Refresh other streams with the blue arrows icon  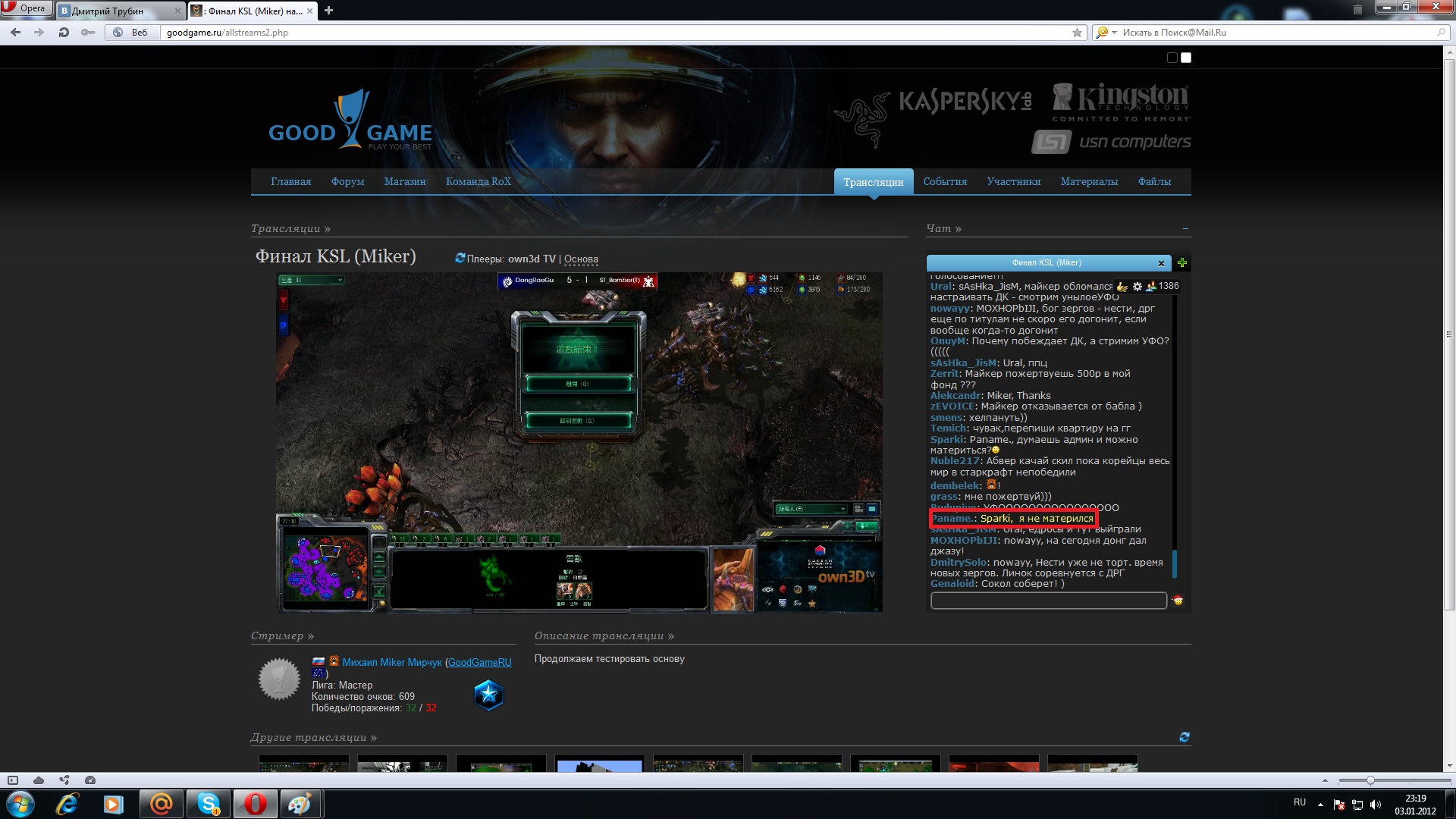pos(1185,737)
